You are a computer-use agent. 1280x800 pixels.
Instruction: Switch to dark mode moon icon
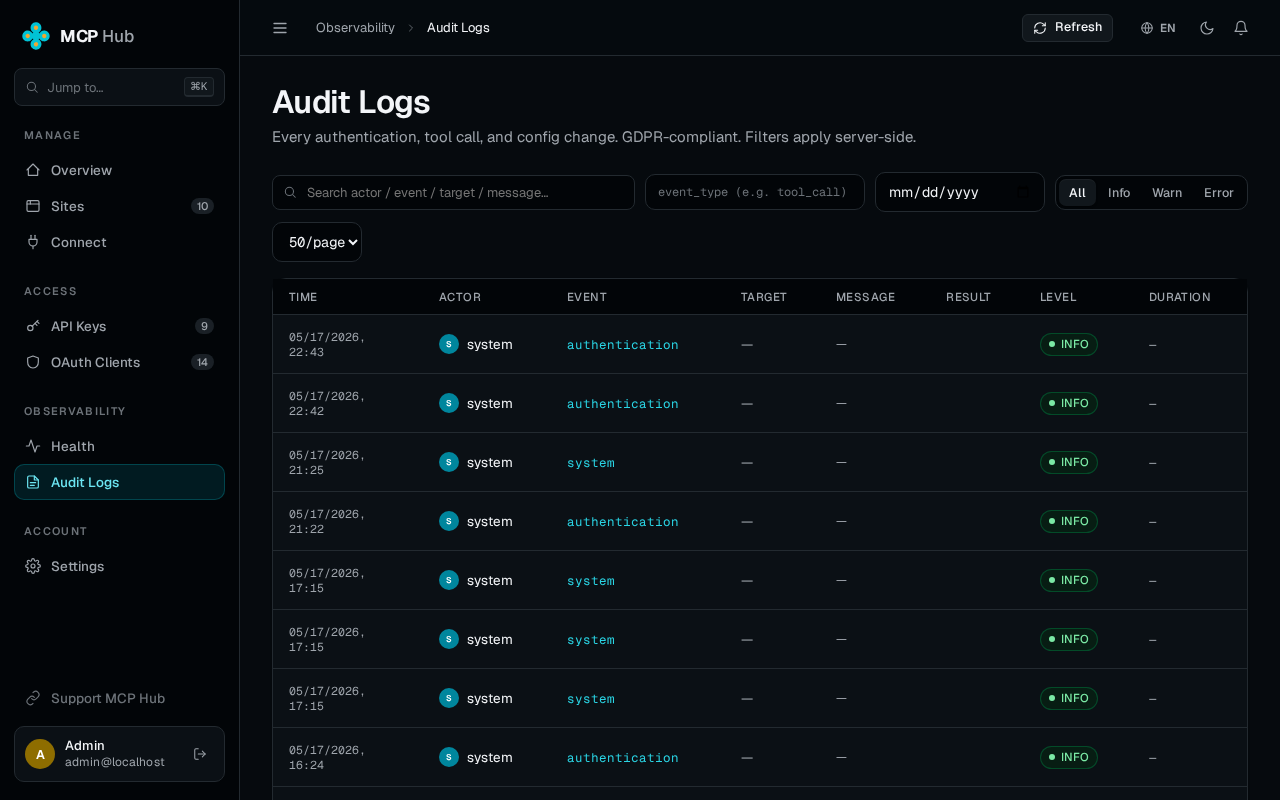(x=1207, y=28)
